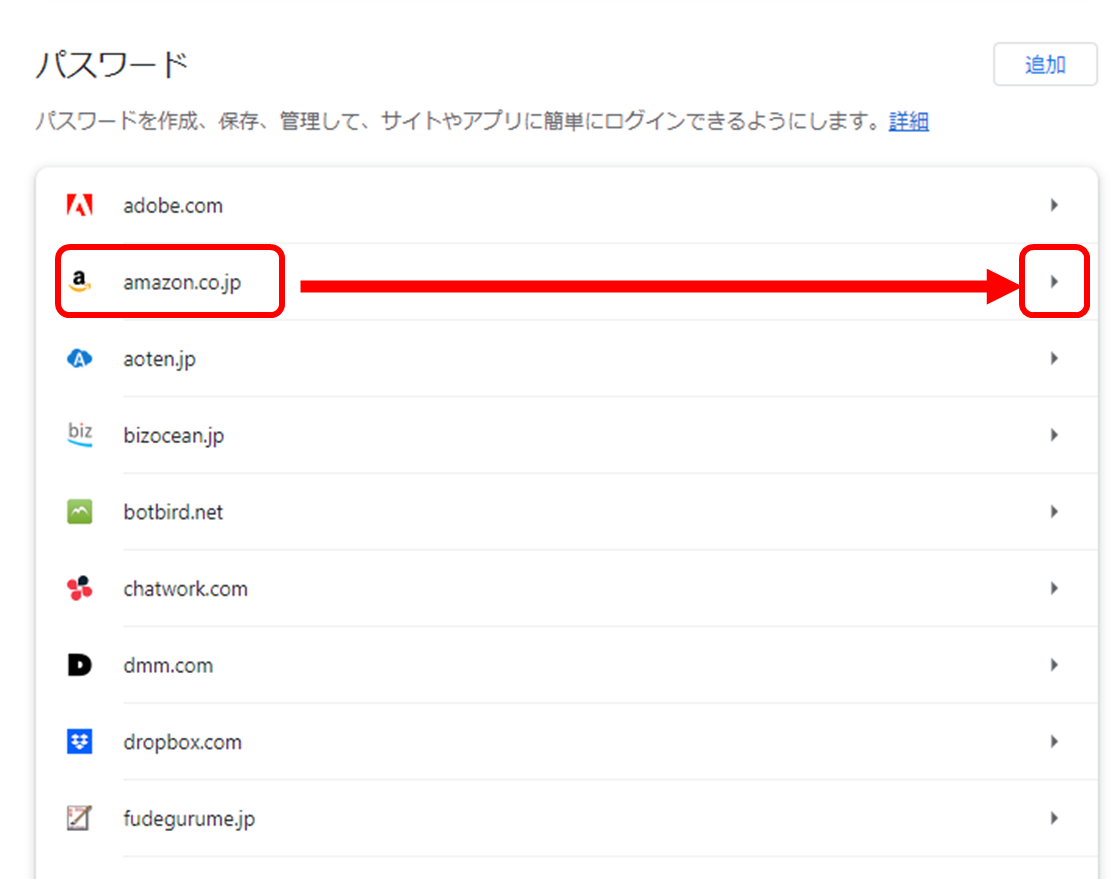Expand the aoten.jp chevron arrow
Viewport: 1112px width, 879px height.
click(1054, 358)
